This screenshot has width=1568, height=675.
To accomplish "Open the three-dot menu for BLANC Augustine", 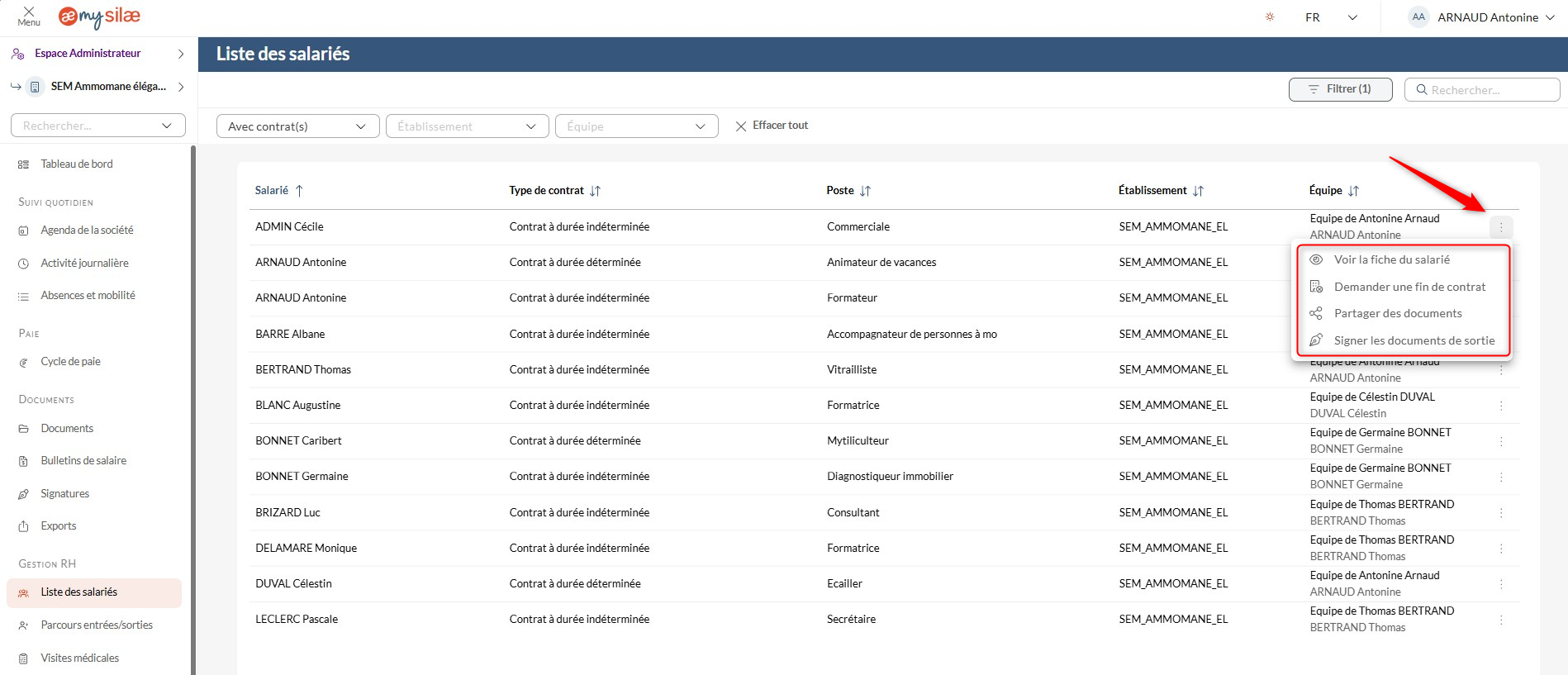I will pyautogui.click(x=1501, y=406).
